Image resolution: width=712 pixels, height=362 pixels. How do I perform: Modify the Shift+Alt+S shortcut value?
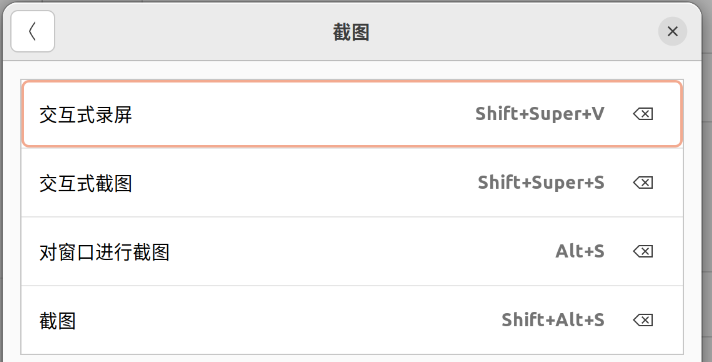click(553, 320)
